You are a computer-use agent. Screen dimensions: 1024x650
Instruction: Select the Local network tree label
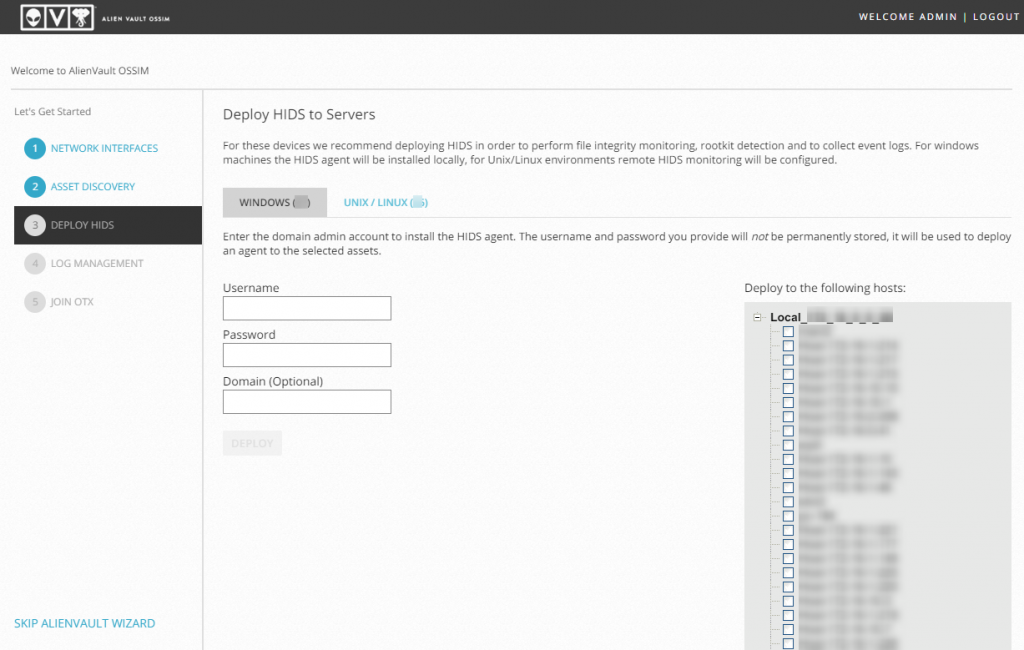831,317
